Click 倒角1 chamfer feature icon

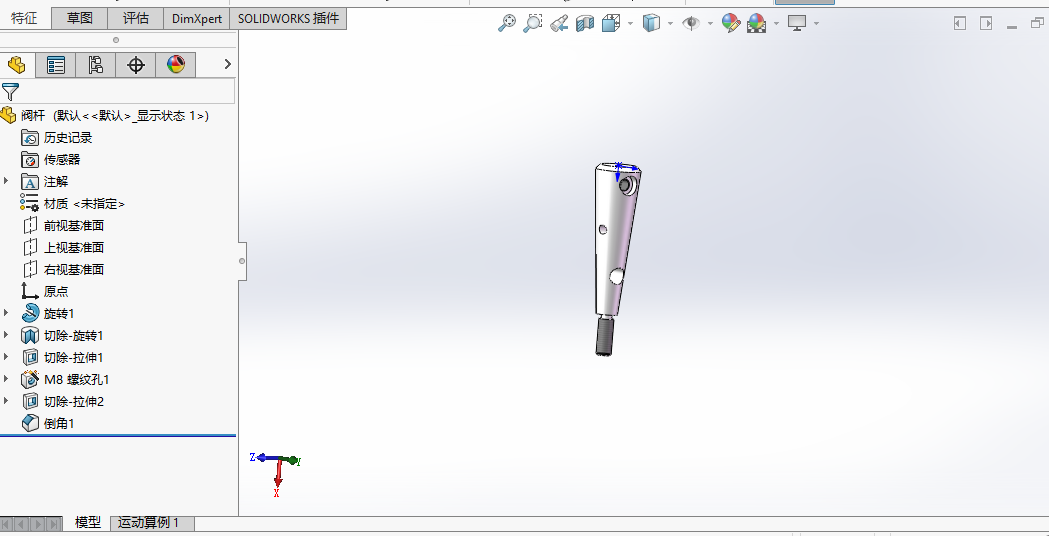tap(30, 424)
